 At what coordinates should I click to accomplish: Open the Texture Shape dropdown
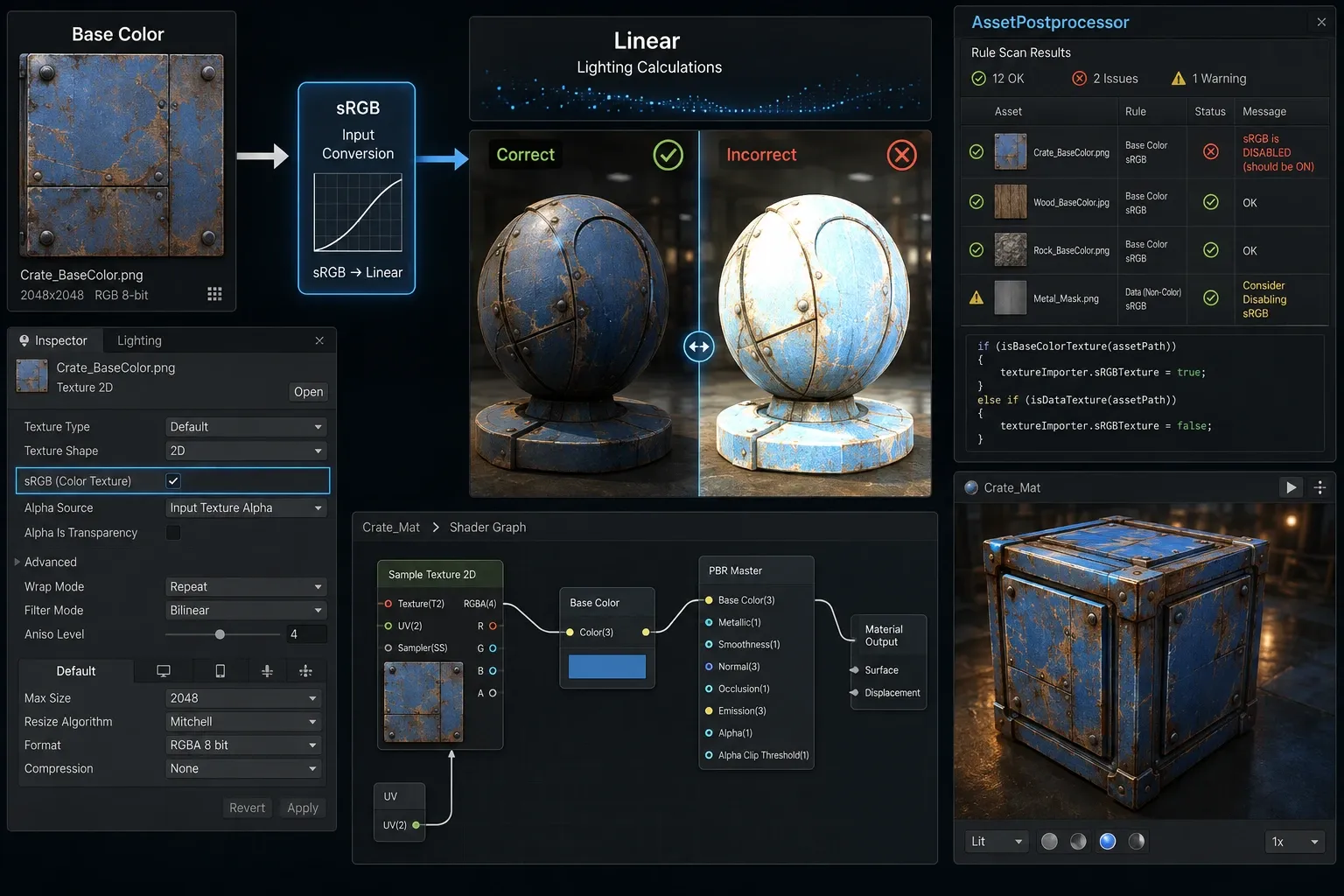[x=246, y=451]
